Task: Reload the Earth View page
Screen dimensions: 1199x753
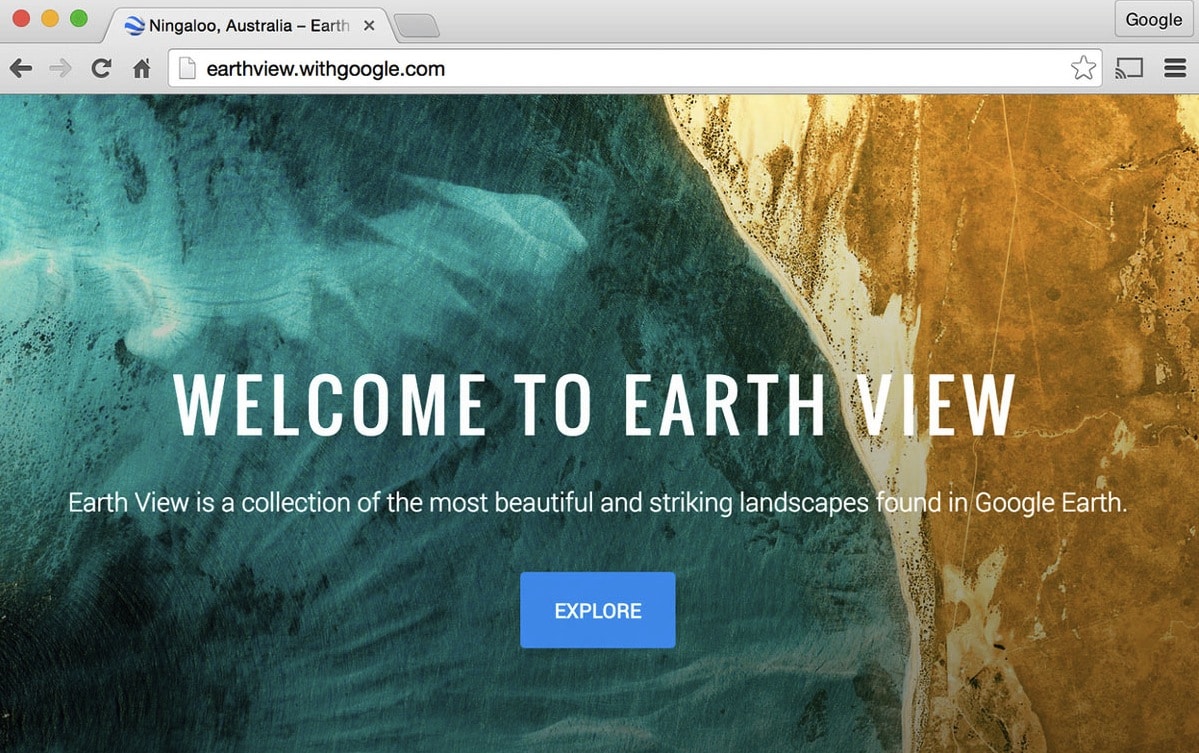Action: [x=101, y=69]
